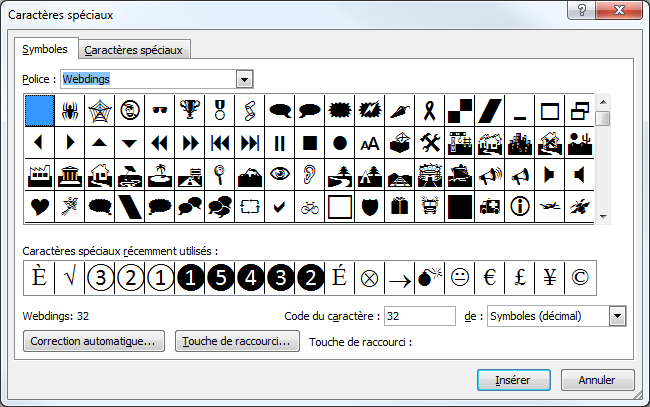Pick the crossed tools symbol
Screen dimensions: 650x407
coord(429,143)
